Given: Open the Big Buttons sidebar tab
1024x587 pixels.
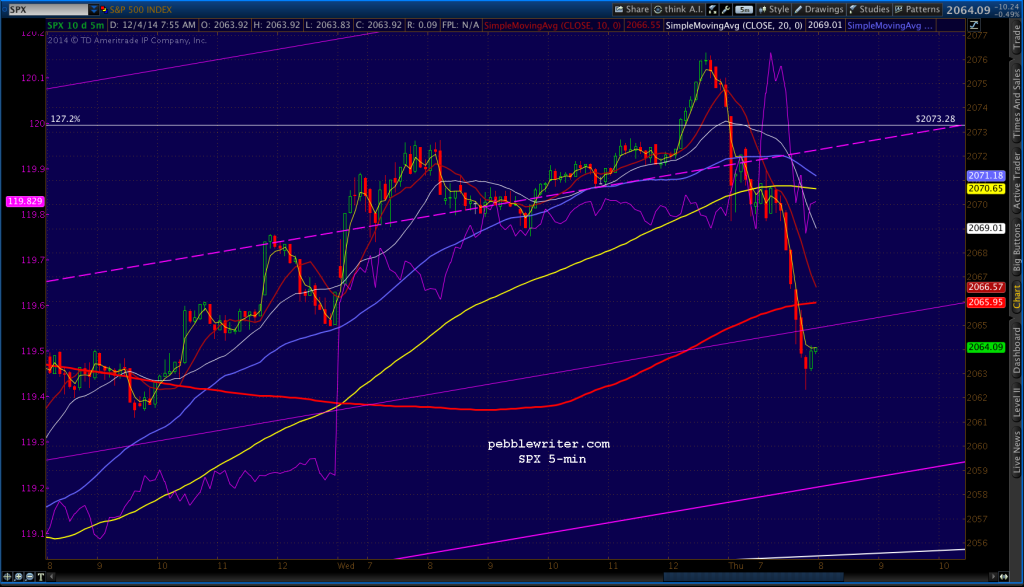Looking at the screenshot, I should tap(1016, 247).
